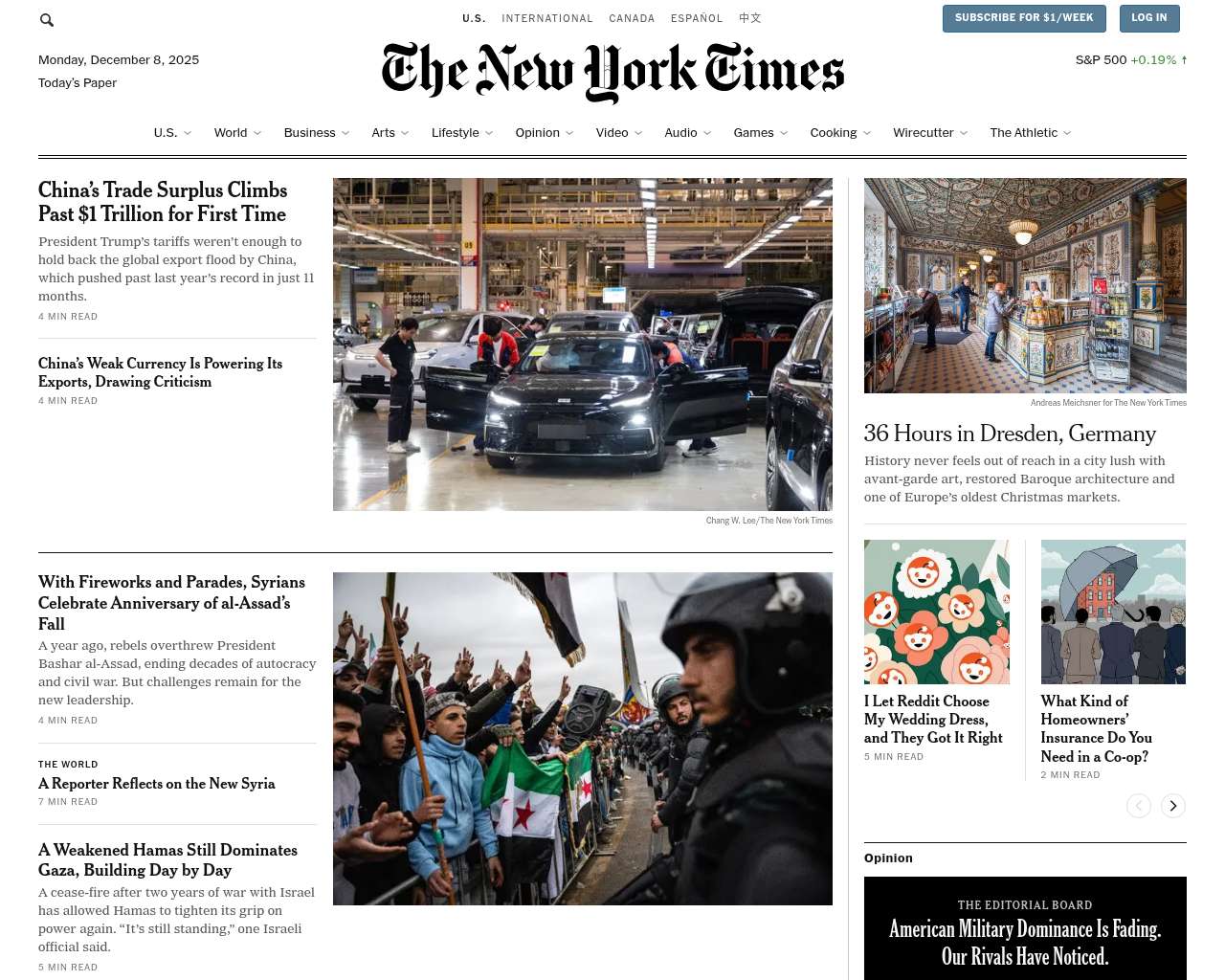
Task: Open the search magnifier icon
Action: coord(47,20)
